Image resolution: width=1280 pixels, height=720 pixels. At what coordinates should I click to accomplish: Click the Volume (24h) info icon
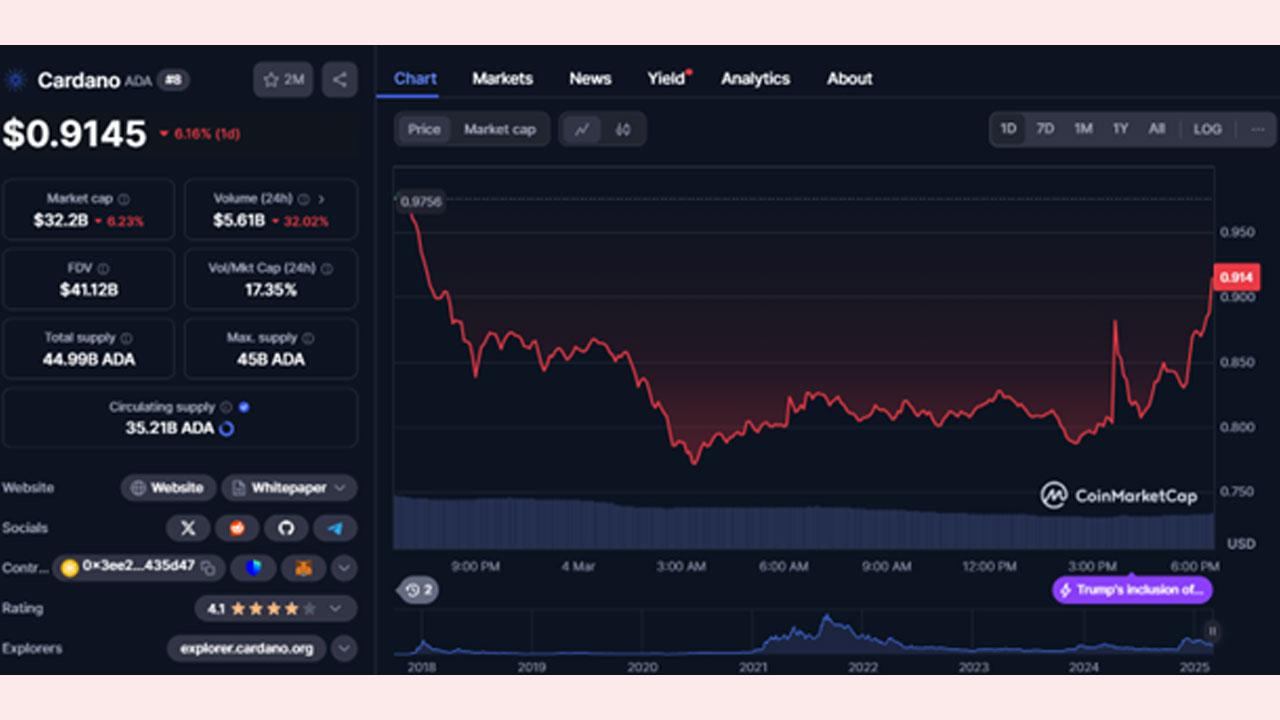point(303,199)
